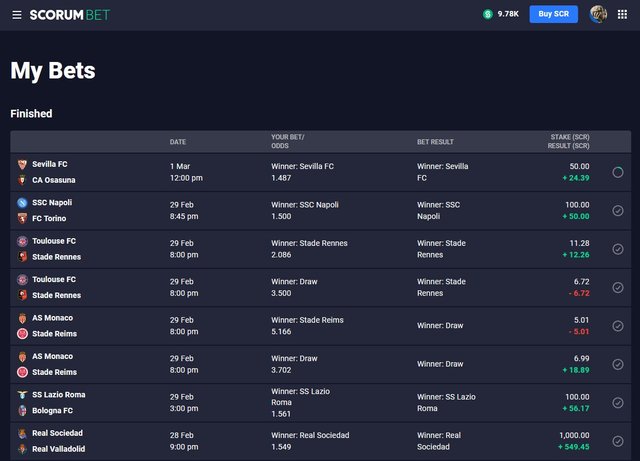Click the Buy SCR button
640x461 pixels.
pyautogui.click(x=553, y=14)
